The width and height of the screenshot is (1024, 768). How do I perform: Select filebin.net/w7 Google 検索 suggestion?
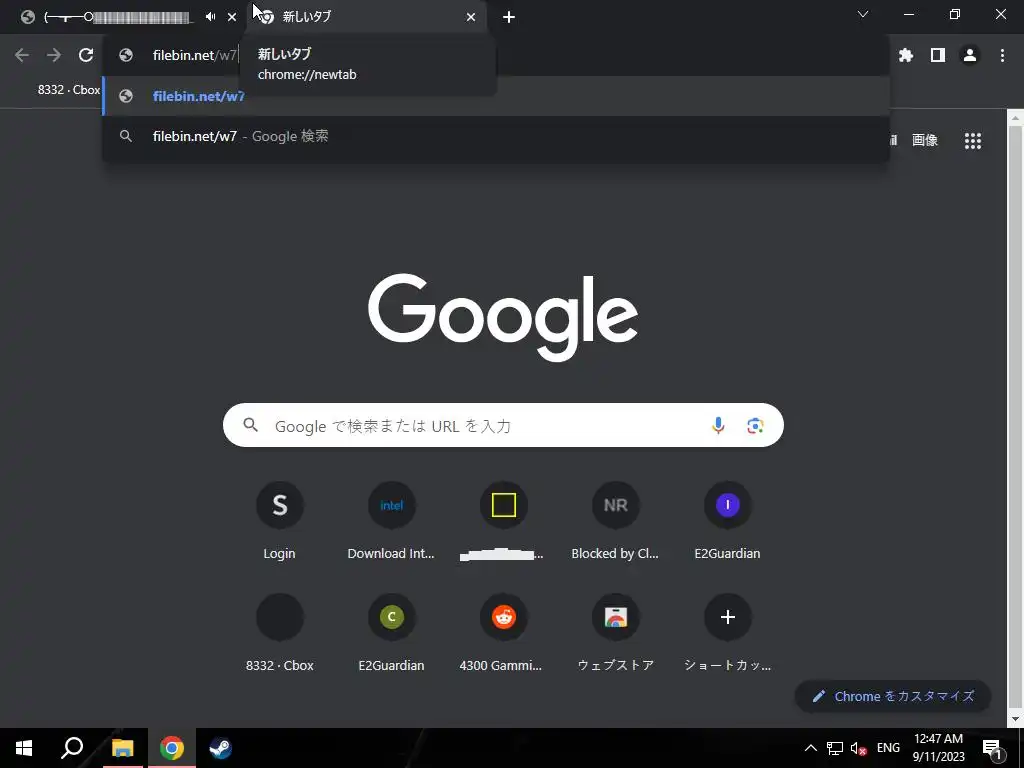[x=496, y=136]
